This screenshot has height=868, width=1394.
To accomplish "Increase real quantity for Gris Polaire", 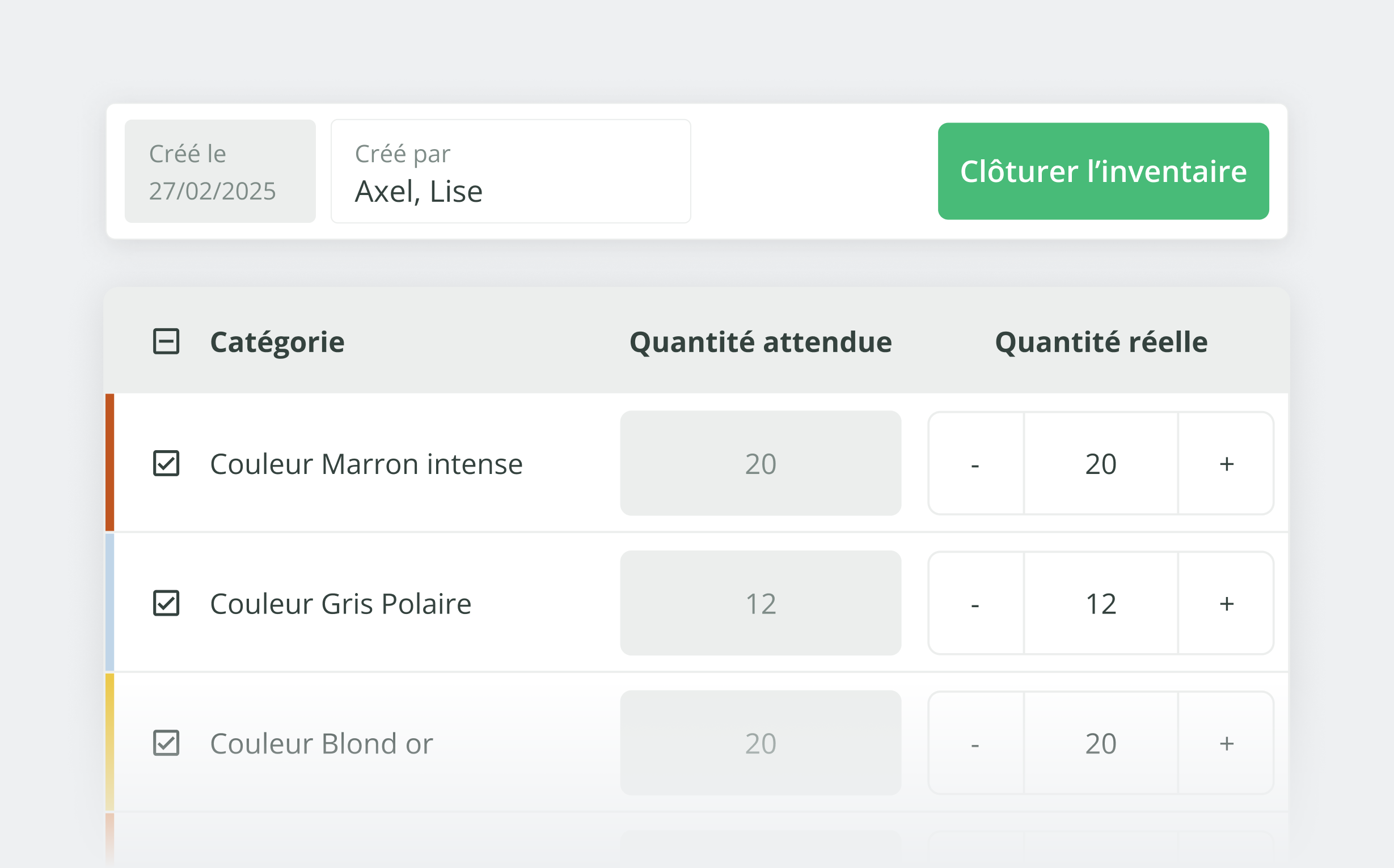I will (x=1226, y=603).
